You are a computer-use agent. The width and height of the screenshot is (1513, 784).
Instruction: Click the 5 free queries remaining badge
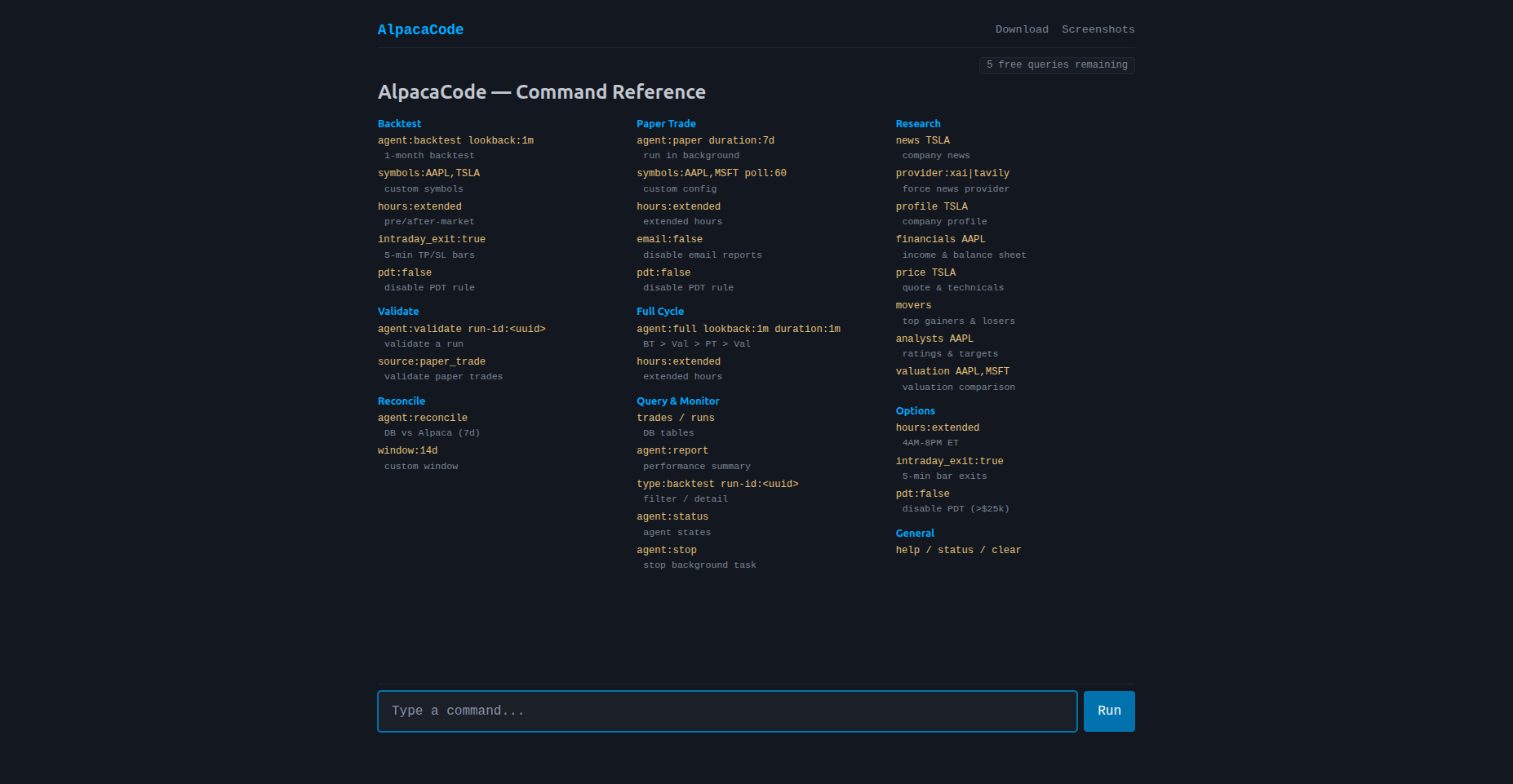point(1057,64)
